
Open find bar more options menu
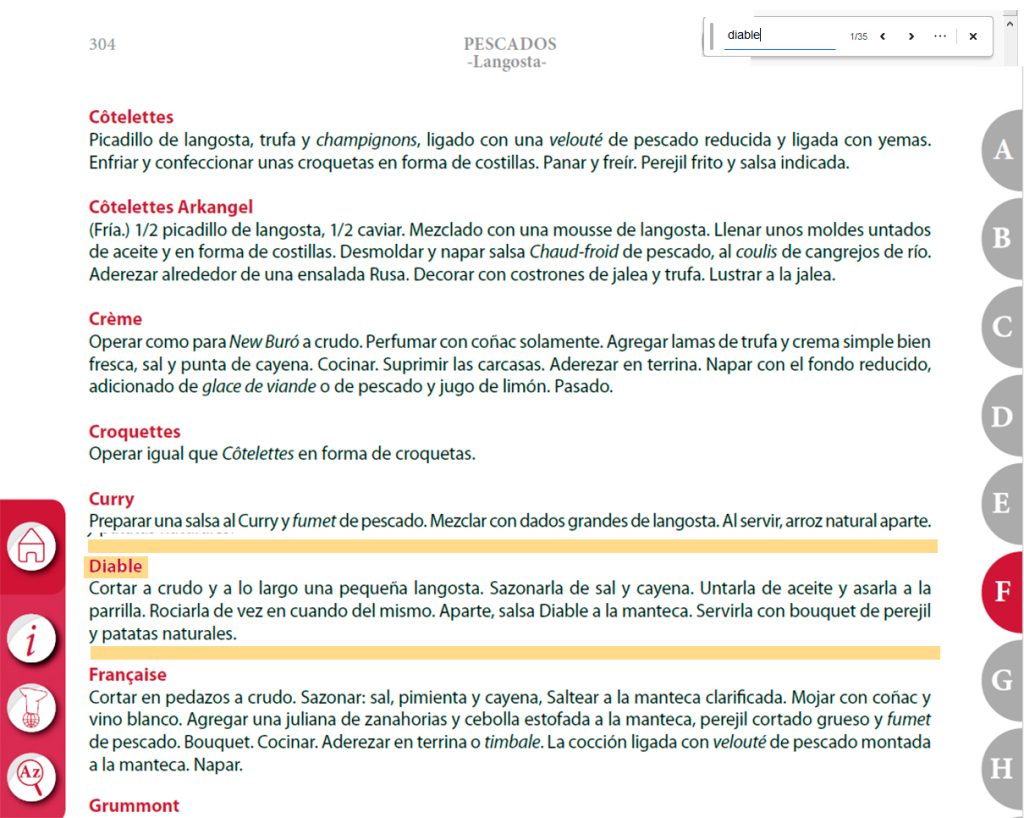point(940,36)
